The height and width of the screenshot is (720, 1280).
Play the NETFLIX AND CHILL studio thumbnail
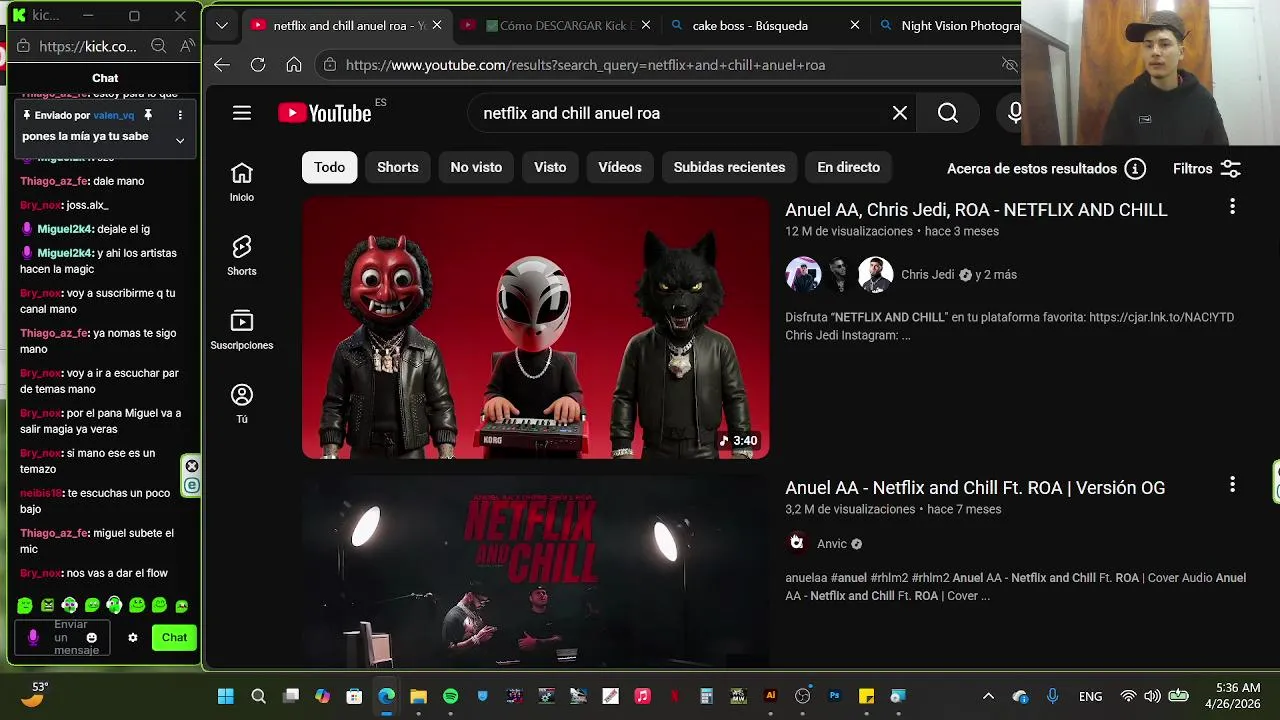coord(536,570)
